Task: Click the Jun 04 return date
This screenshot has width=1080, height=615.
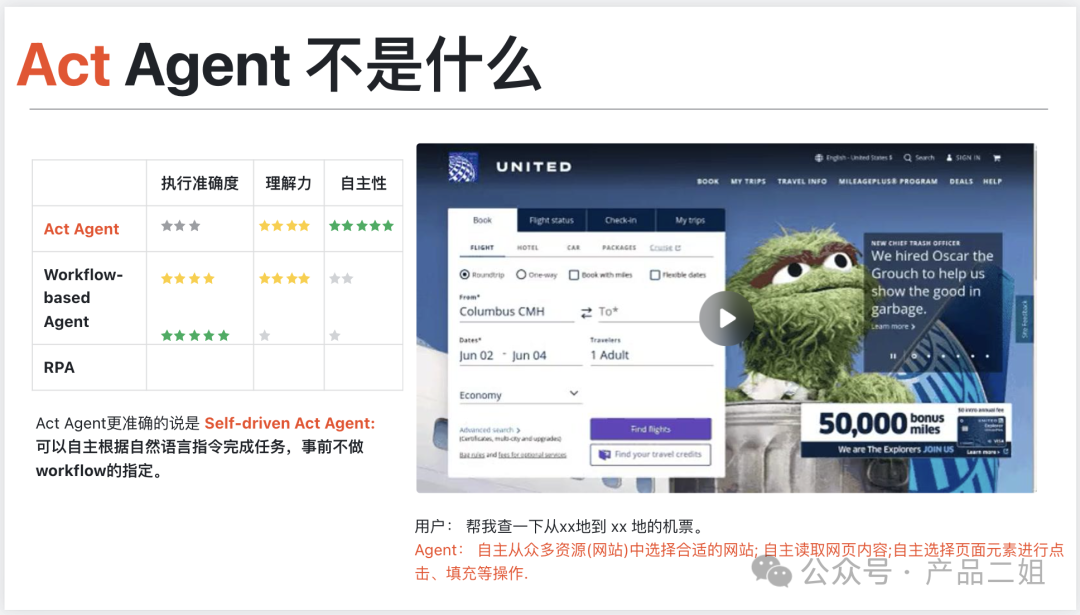Action: (529, 355)
